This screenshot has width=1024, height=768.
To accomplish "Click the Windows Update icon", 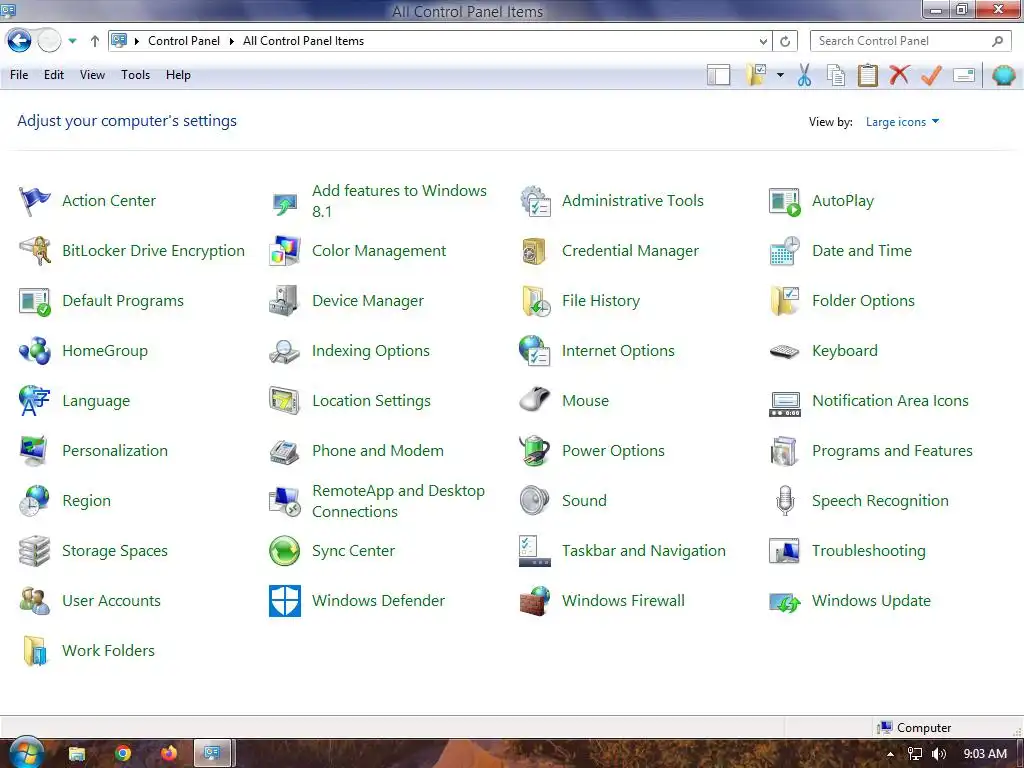I will (x=785, y=601).
